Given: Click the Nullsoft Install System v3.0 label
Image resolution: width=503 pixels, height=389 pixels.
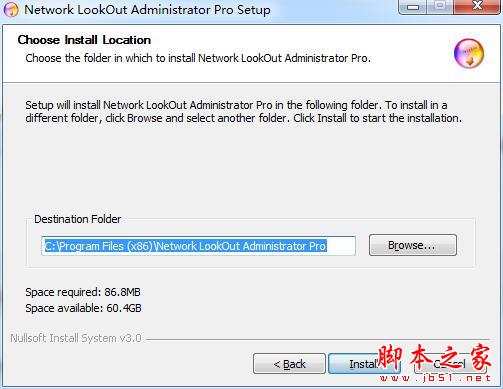Looking at the screenshot, I should click(76, 338).
